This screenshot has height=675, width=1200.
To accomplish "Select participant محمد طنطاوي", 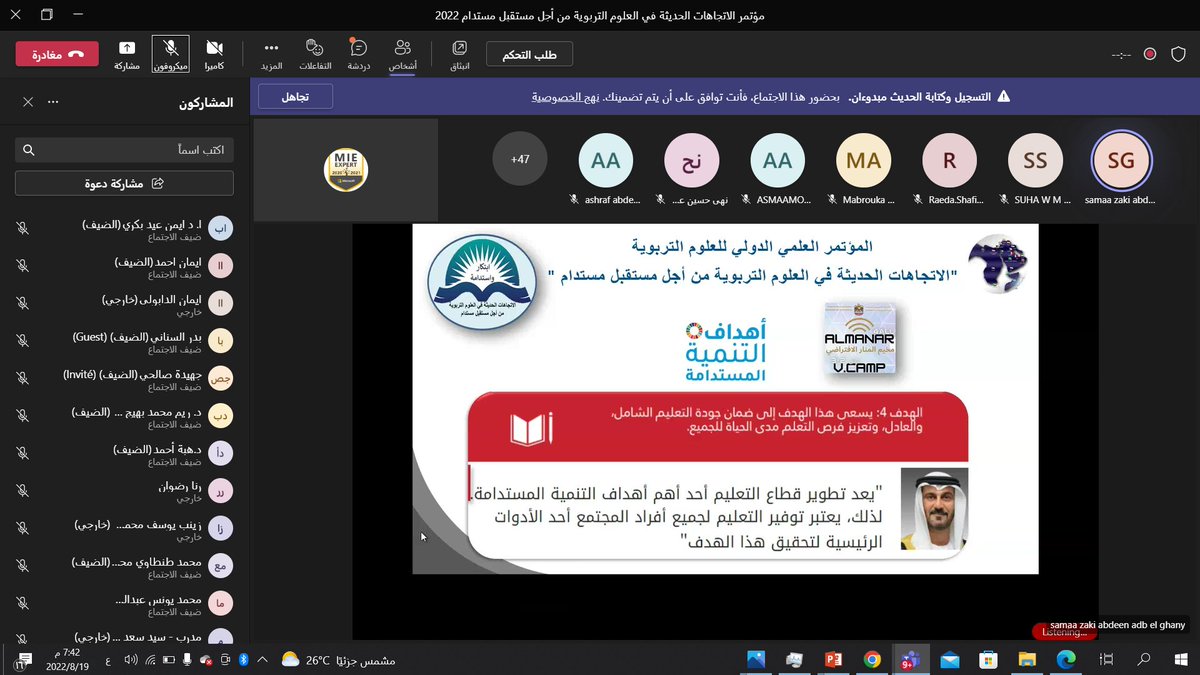I will click(124, 568).
